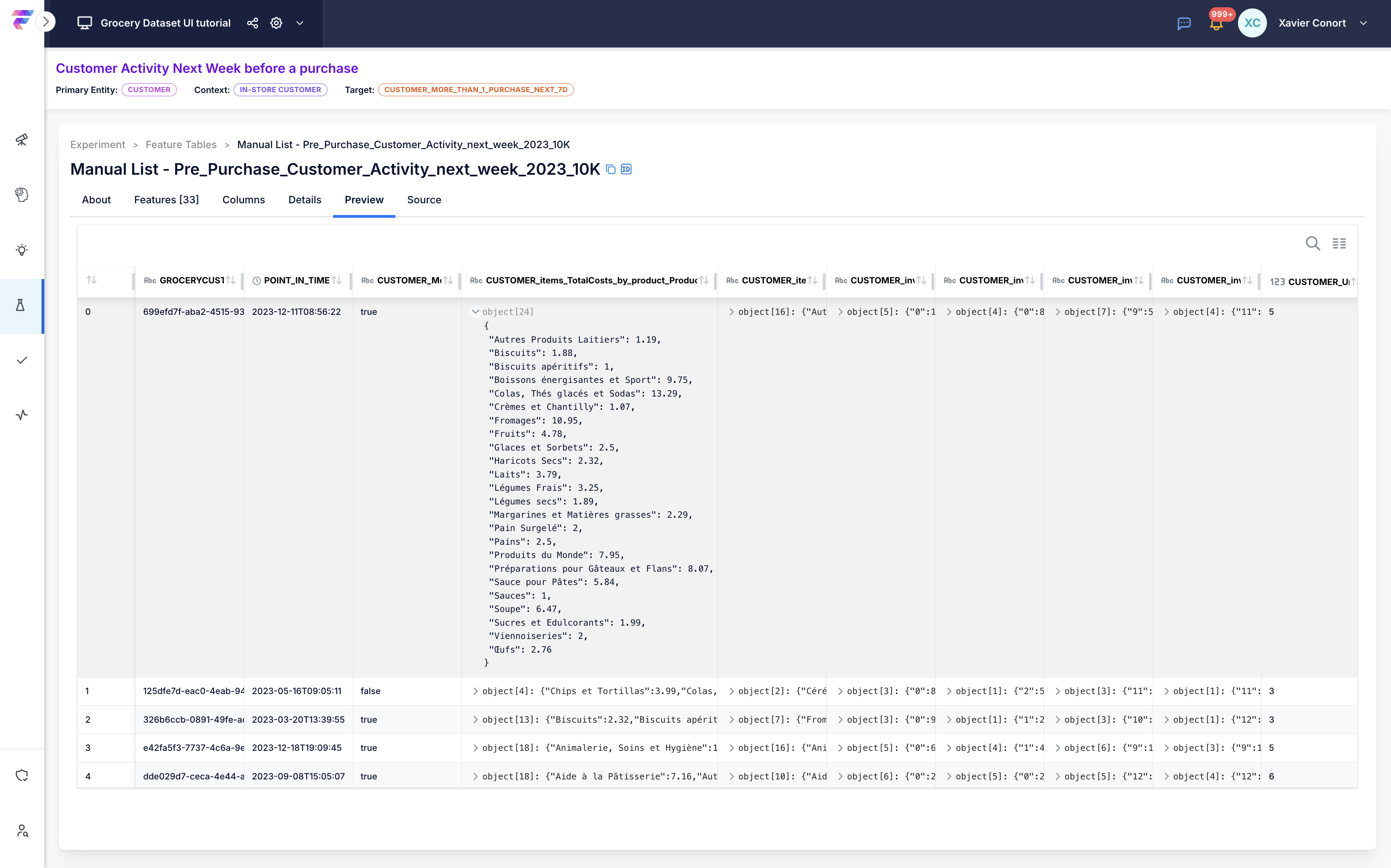Viewport: 1391px width, 868px height.
Task: Click the XC user avatar
Action: point(1252,23)
